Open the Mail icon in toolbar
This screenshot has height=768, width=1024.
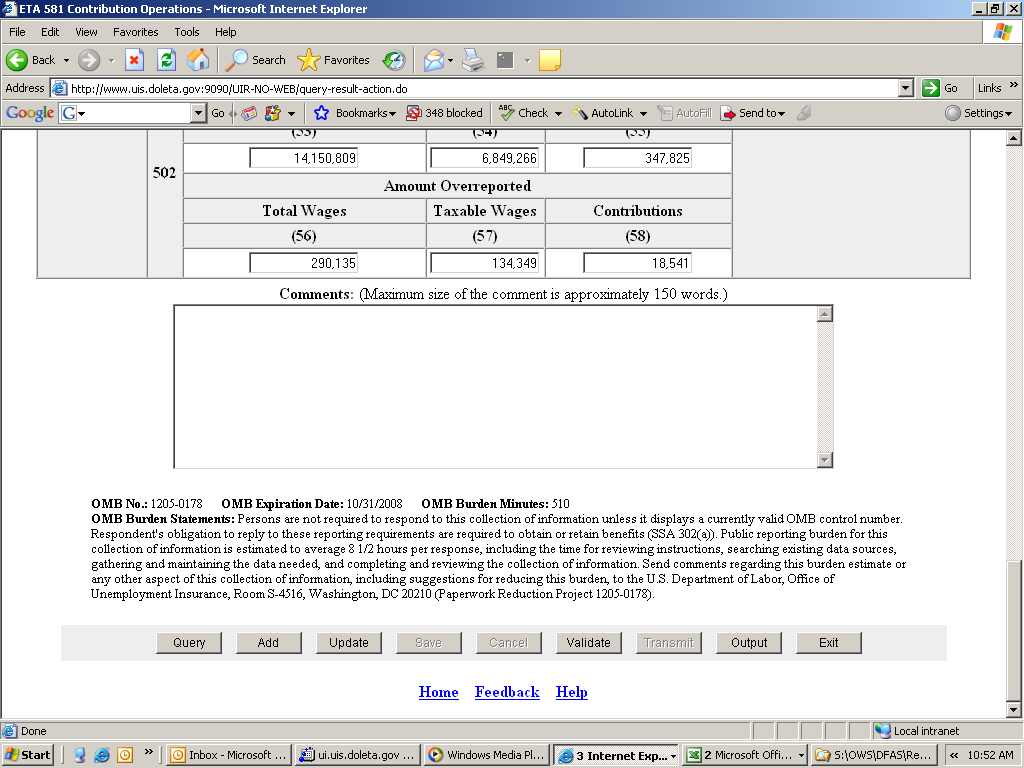point(433,60)
